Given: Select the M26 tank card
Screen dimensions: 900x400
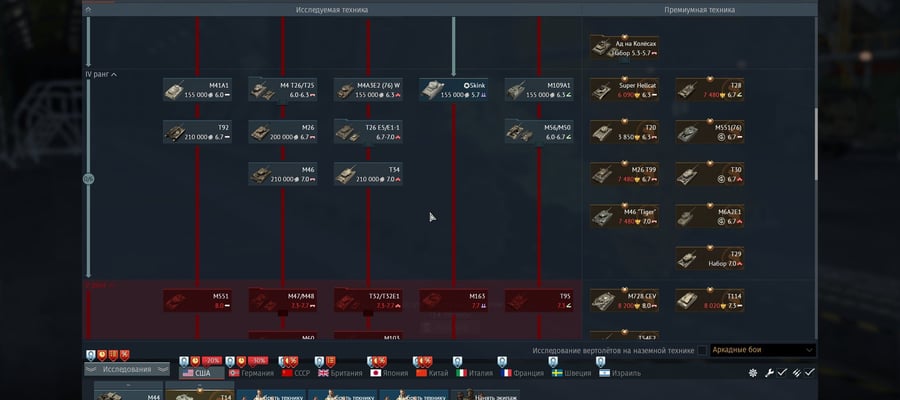Looking at the screenshot, I should tap(283, 132).
